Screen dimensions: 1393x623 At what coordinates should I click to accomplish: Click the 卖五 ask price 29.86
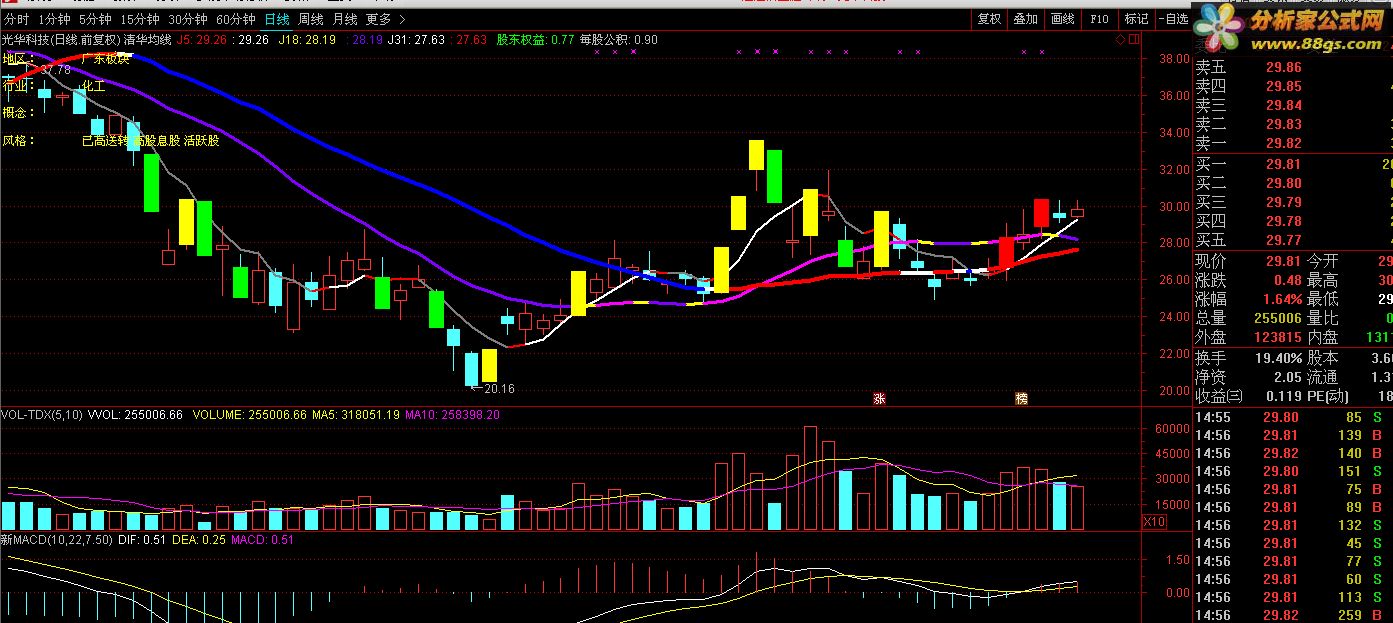1284,67
